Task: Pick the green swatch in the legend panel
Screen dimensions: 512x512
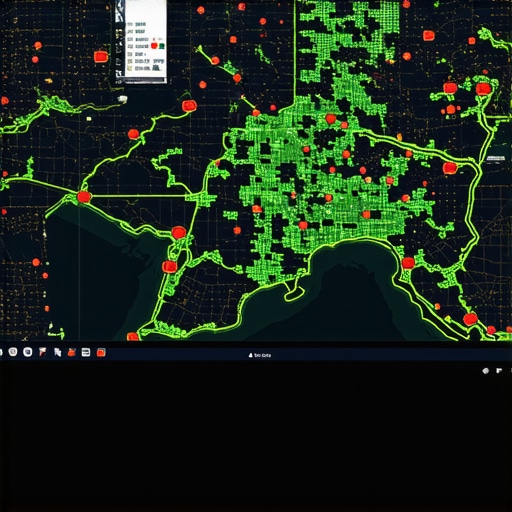Action: (x=162, y=46)
